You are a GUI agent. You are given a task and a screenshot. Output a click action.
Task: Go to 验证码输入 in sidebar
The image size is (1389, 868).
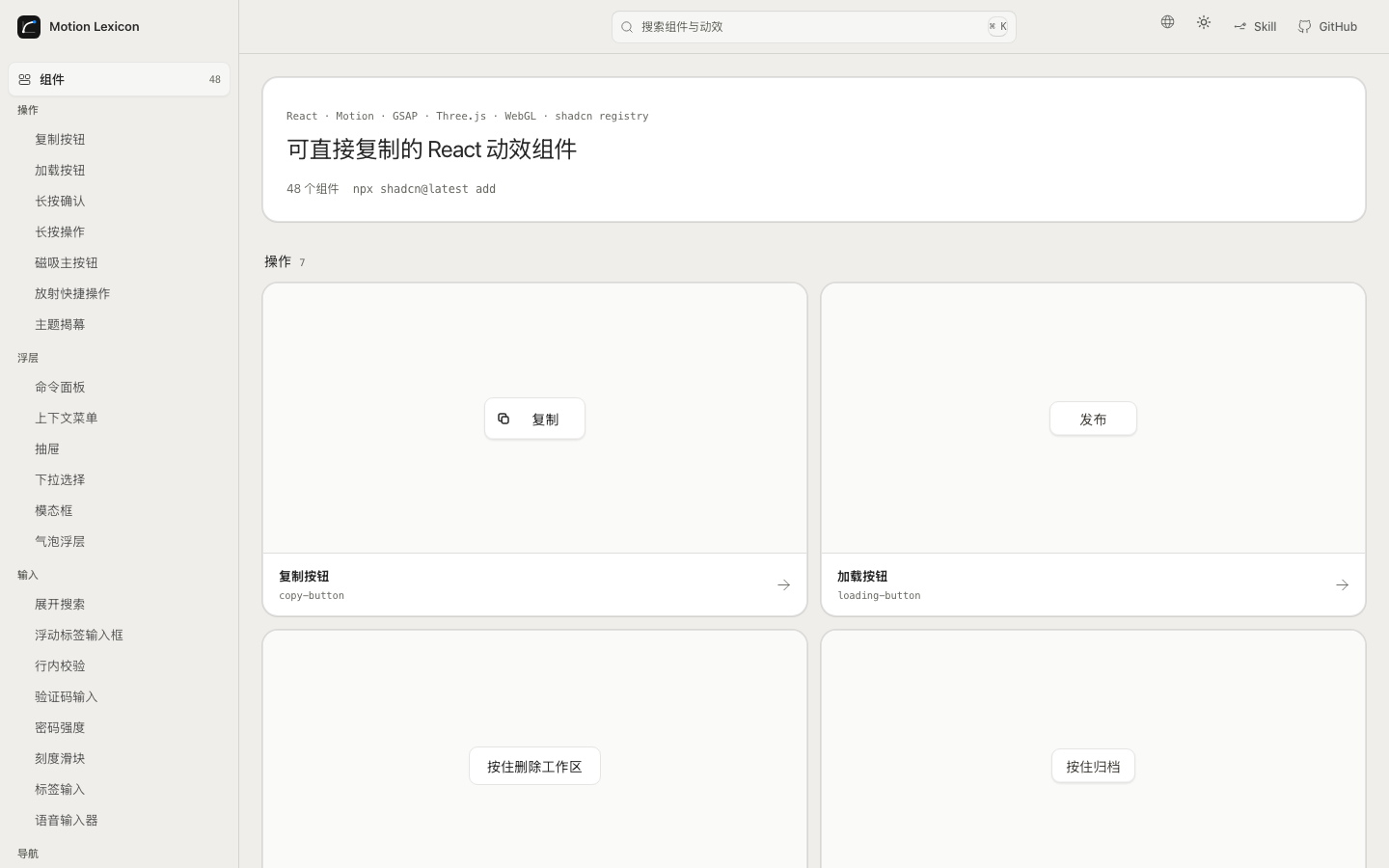pos(67,697)
